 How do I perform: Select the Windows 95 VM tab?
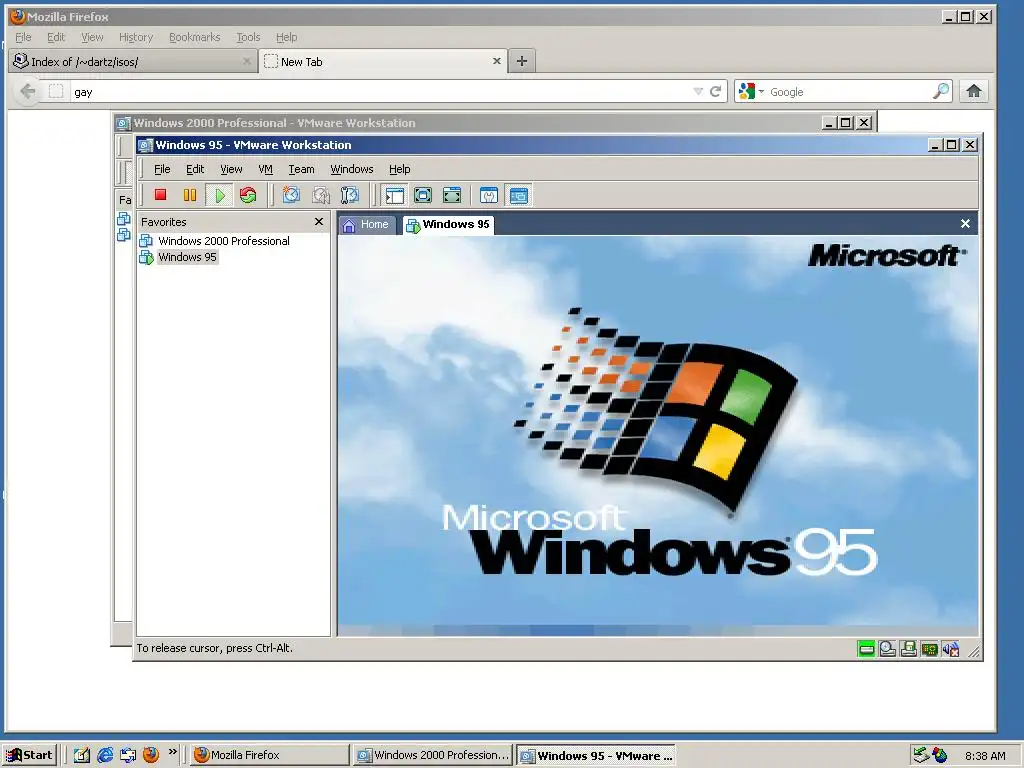click(448, 225)
